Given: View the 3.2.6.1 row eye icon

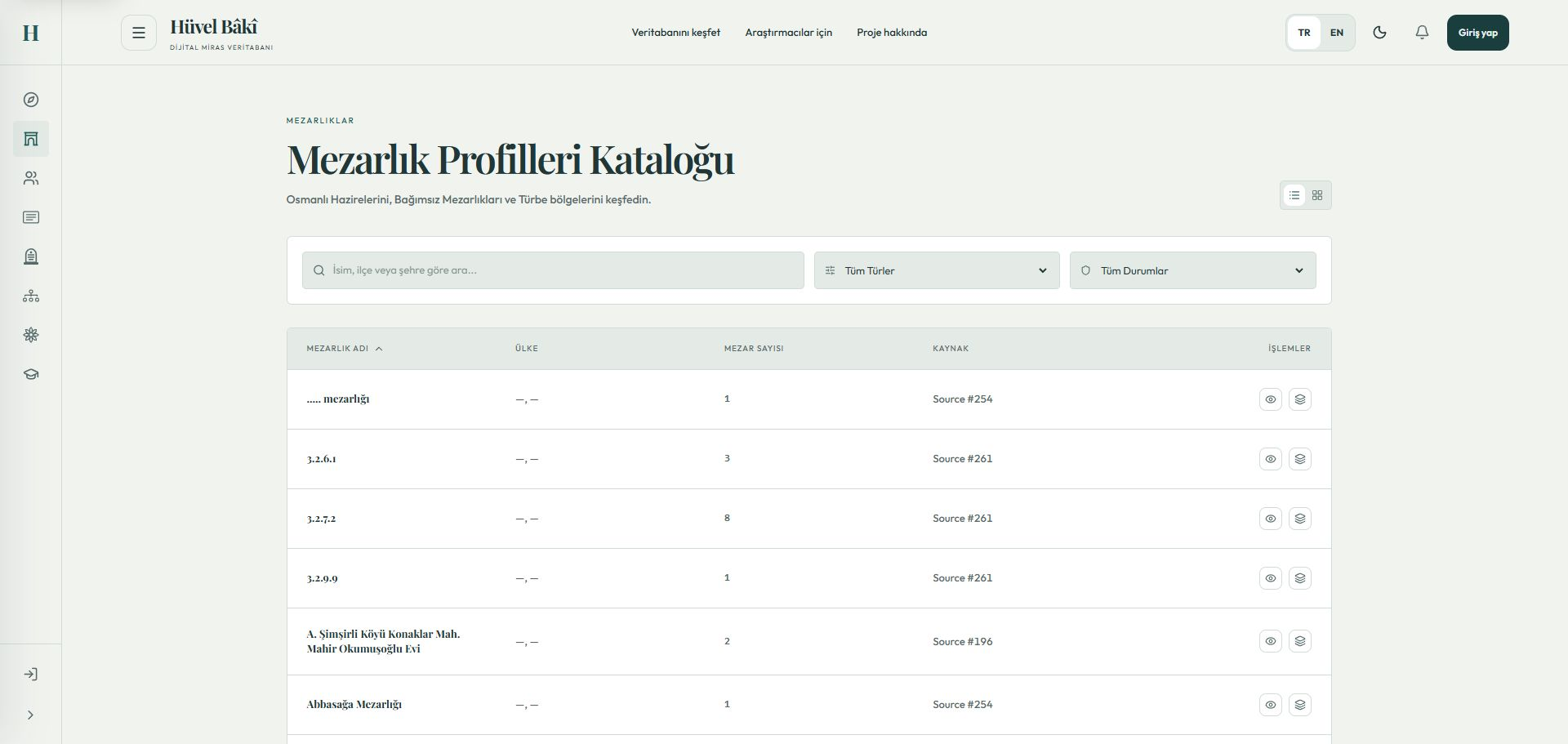Looking at the screenshot, I should (x=1271, y=459).
